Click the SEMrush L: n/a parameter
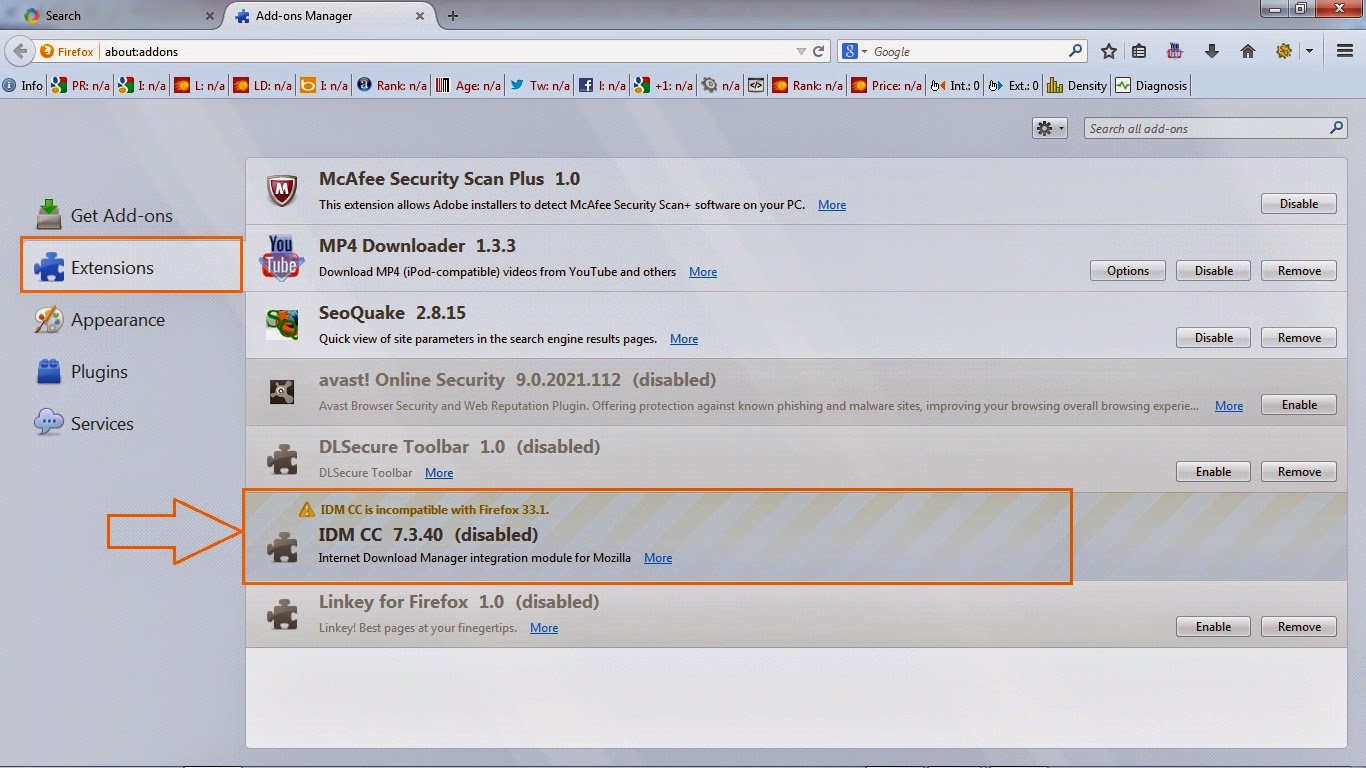Screen dimensions: 1366x768 point(200,86)
